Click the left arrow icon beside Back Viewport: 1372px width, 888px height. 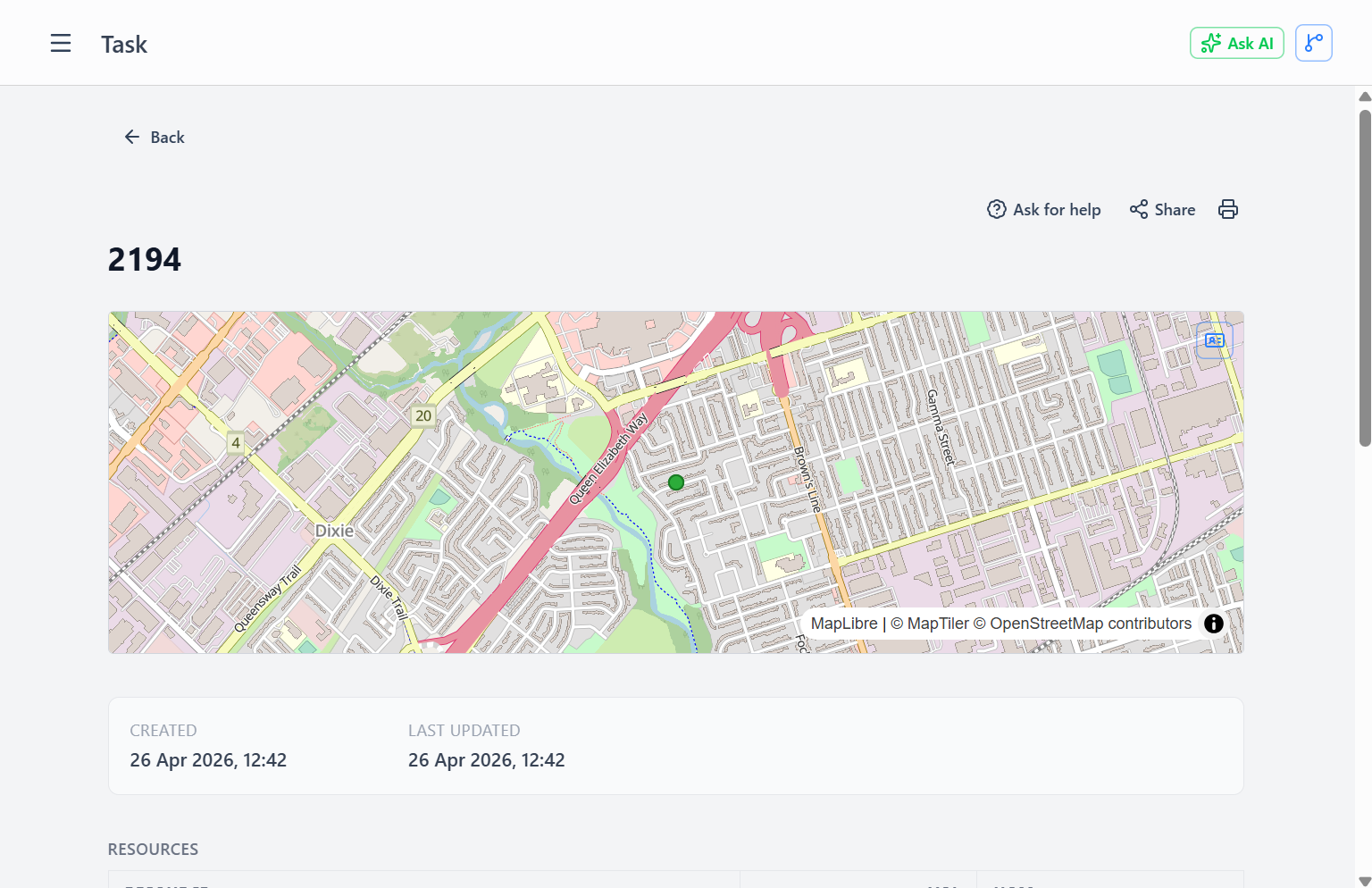(132, 137)
